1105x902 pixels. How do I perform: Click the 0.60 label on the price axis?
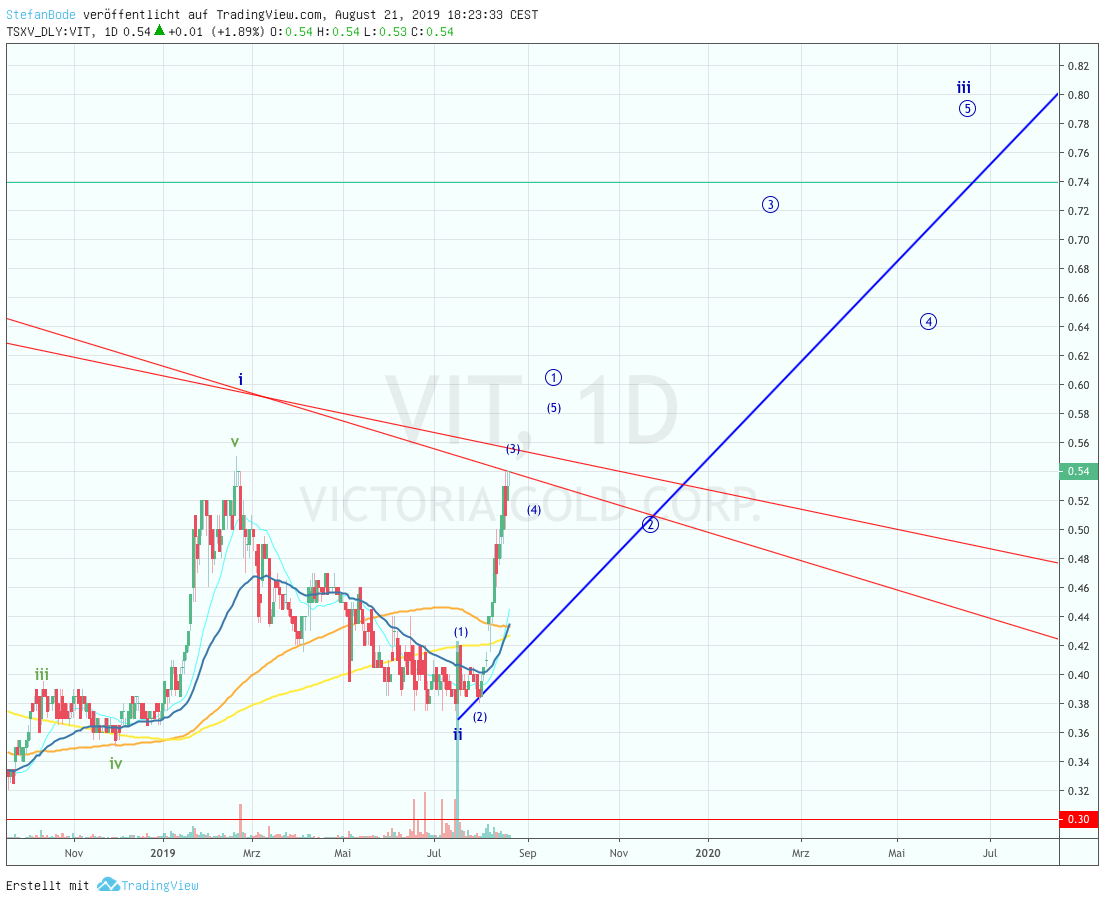click(x=1078, y=385)
